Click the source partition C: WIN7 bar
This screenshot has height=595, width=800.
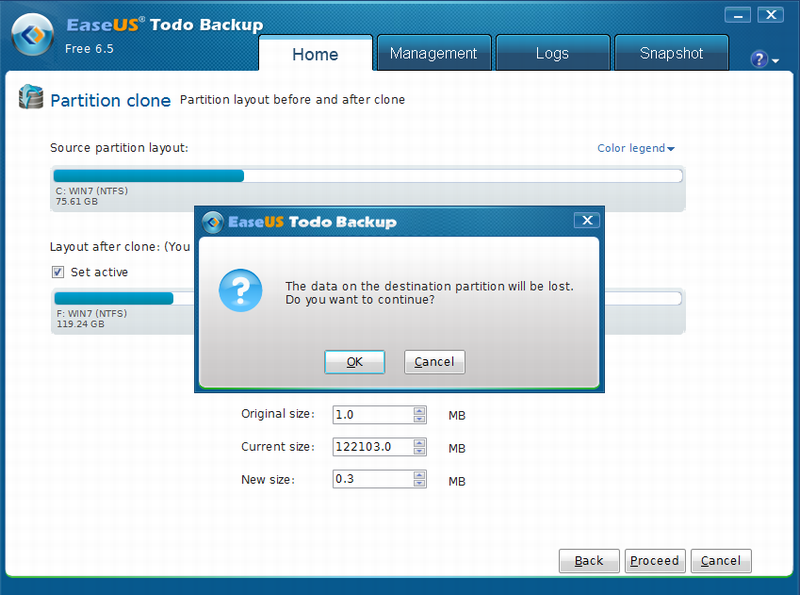368,176
